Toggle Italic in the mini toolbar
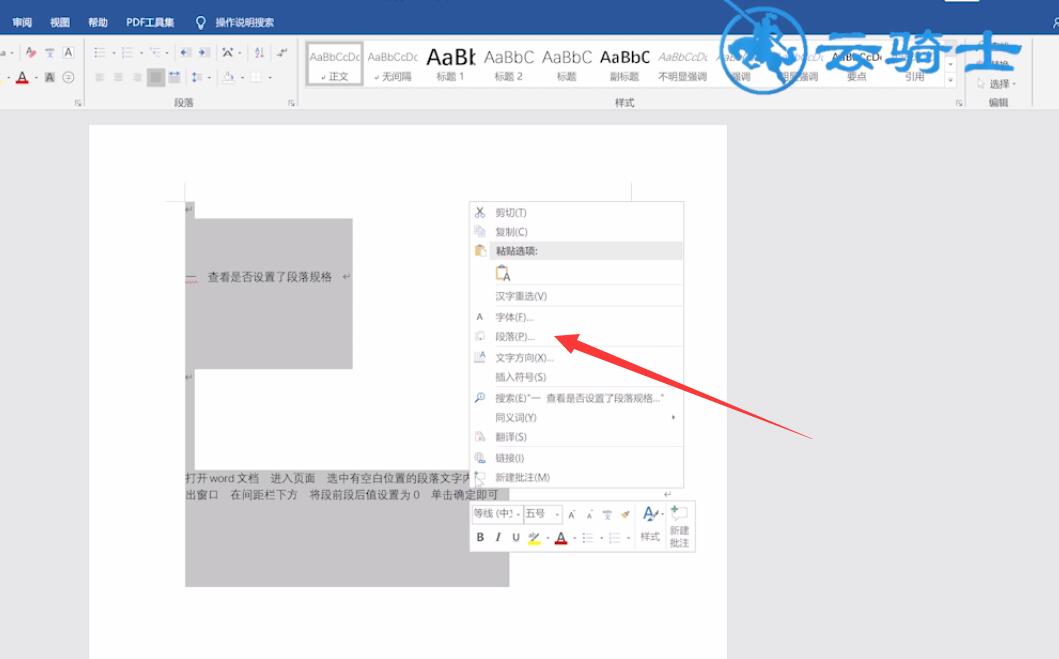This screenshot has width=1059, height=659. pos(498,537)
